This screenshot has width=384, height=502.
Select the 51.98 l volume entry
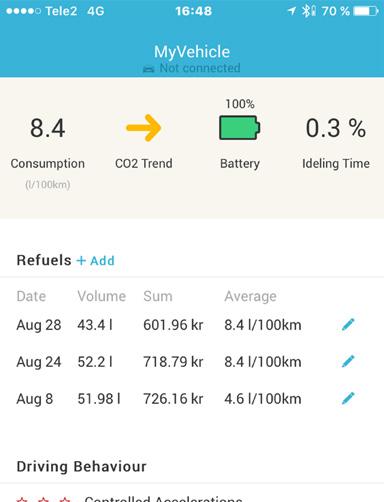click(x=99, y=399)
